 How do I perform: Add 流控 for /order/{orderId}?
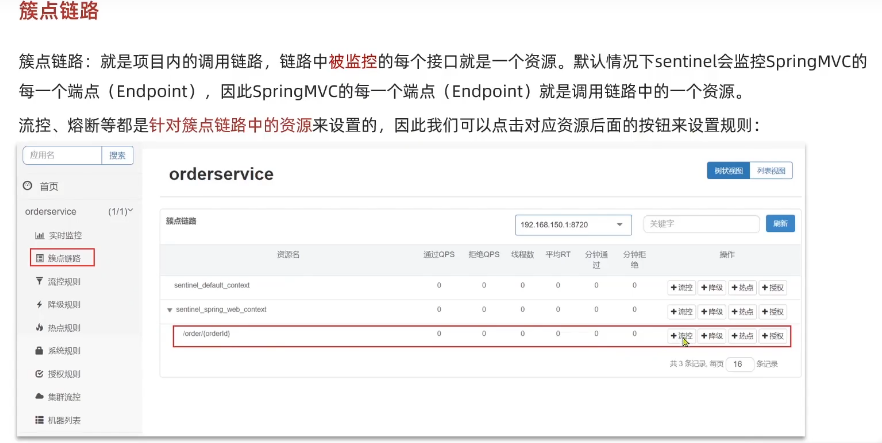[x=681, y=336]
